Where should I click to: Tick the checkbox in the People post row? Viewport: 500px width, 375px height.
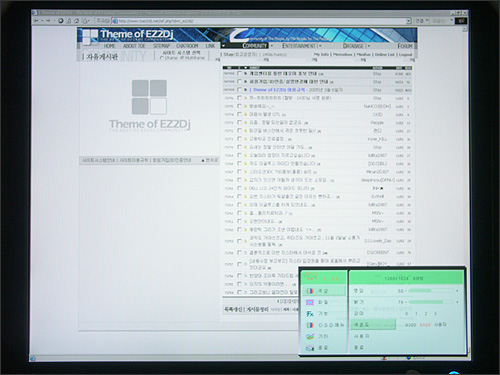point(239,122)
